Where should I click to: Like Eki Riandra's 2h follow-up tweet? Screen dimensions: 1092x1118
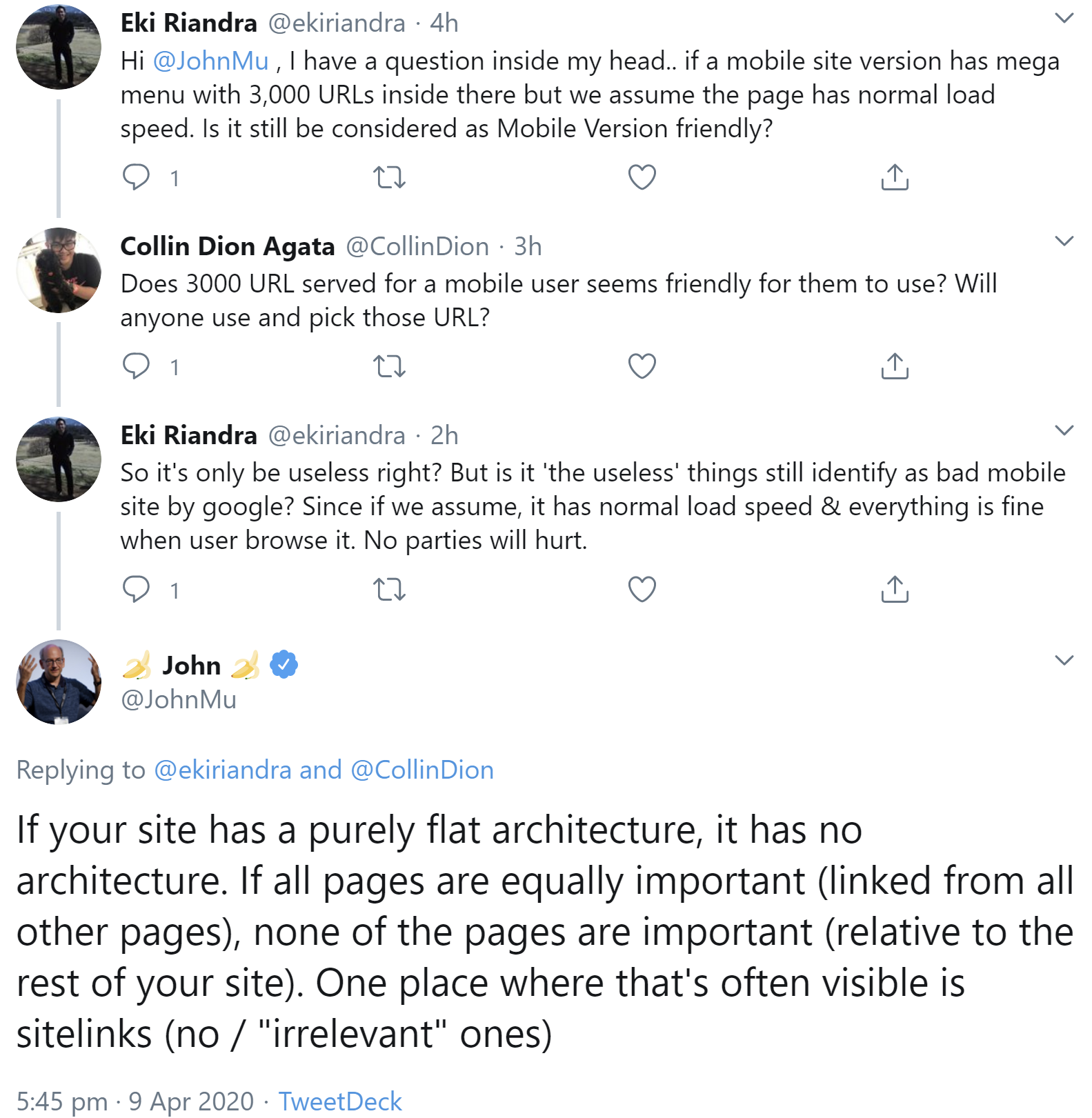[x=642, y=589]
